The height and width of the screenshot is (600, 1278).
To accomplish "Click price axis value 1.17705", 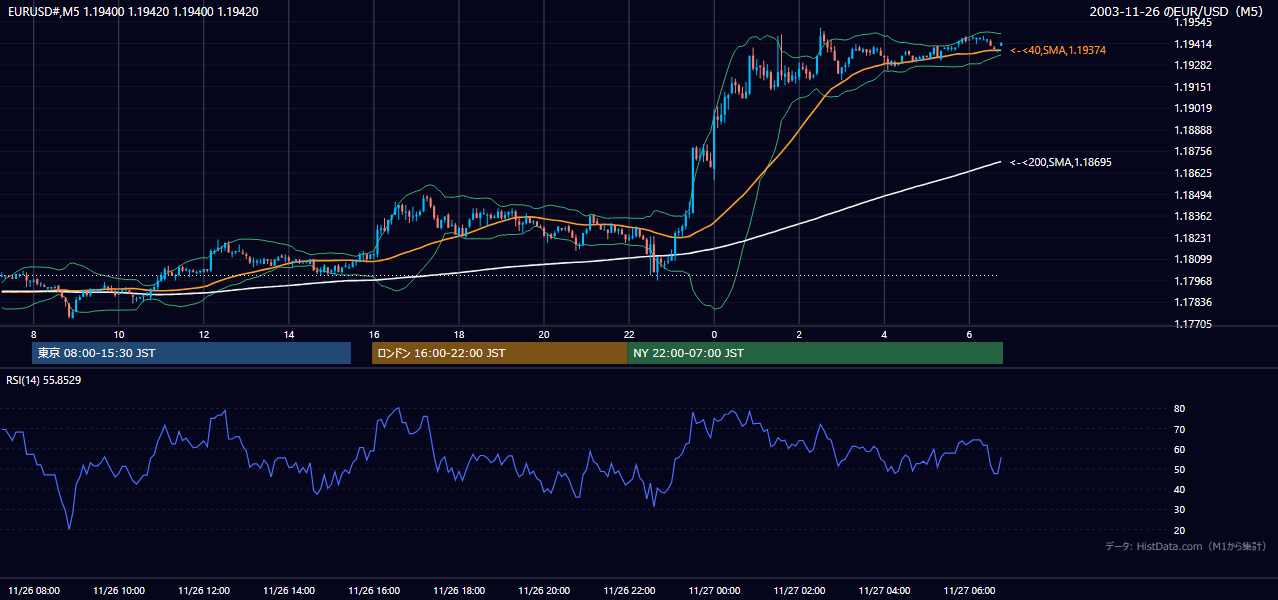I will coord(1193,324).
